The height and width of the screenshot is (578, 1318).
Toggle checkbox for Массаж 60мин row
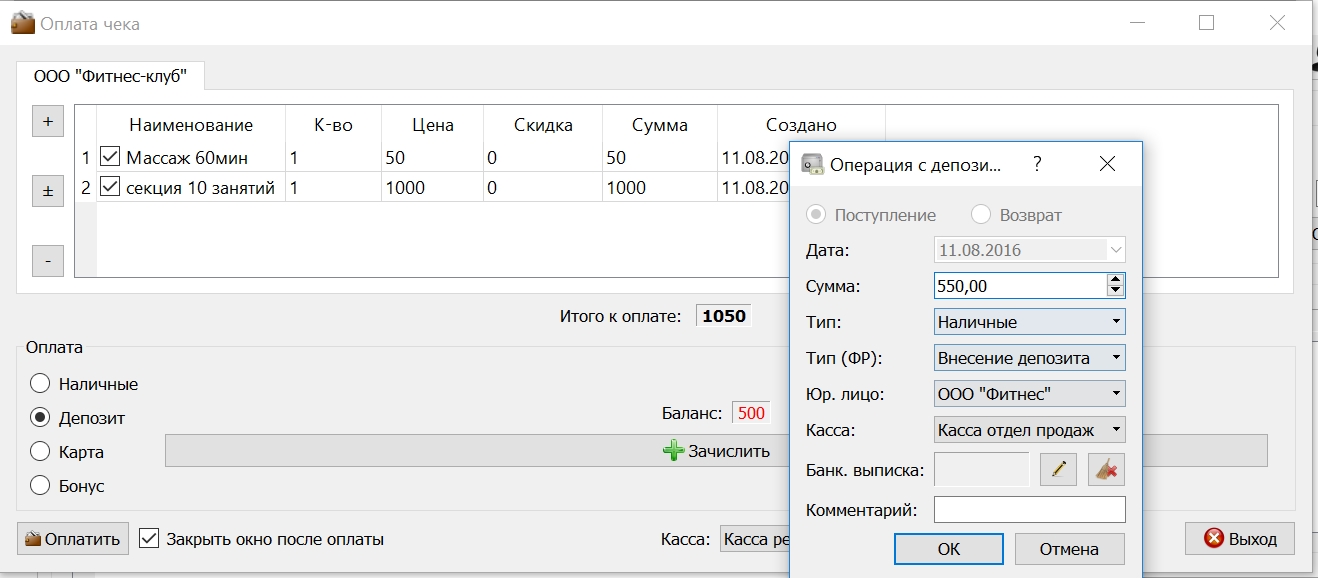110,157
